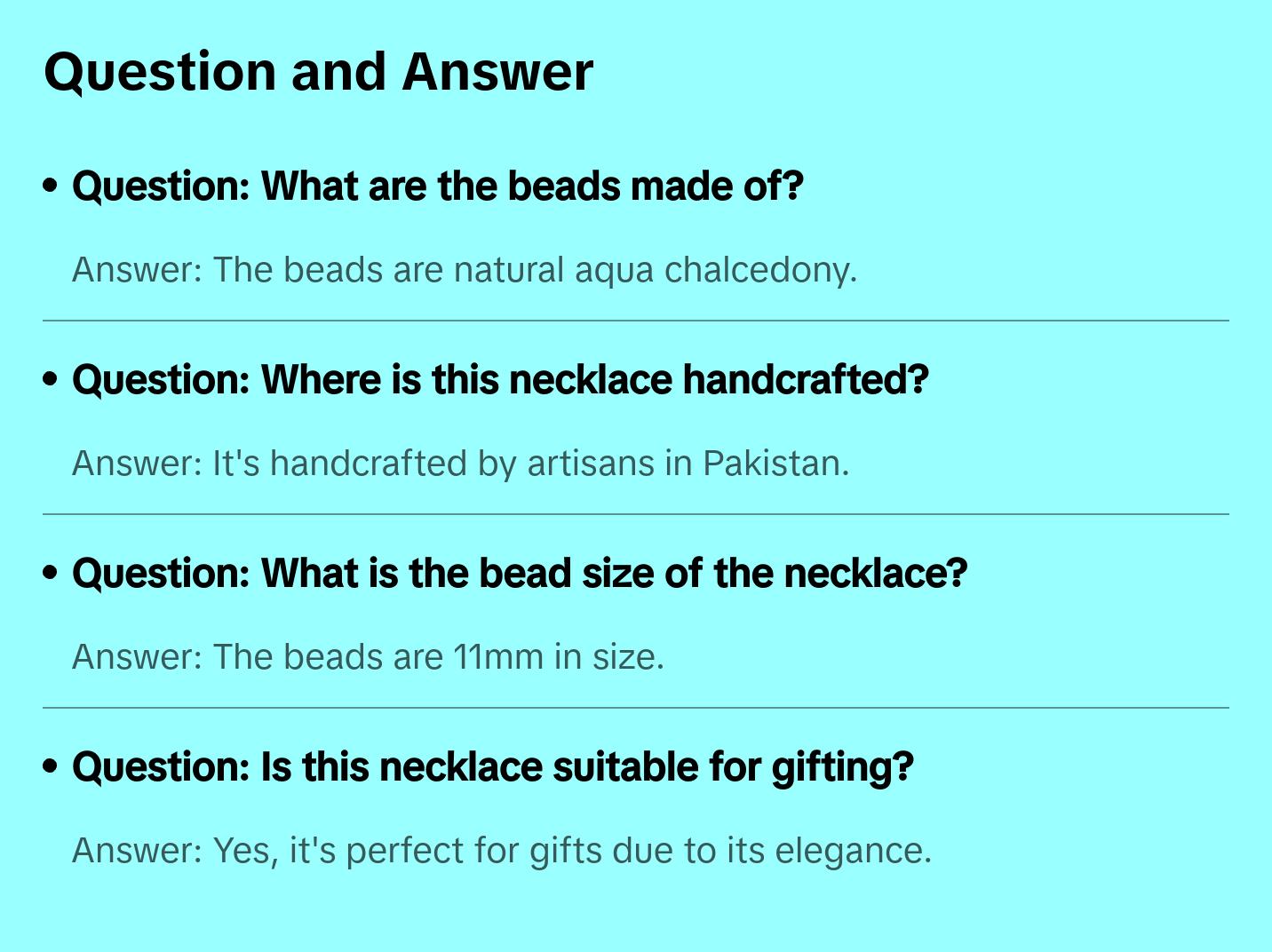The image size is (1272, 952).
Task: Click the word "elegance" in the last answer
Action: coord(853,851)
